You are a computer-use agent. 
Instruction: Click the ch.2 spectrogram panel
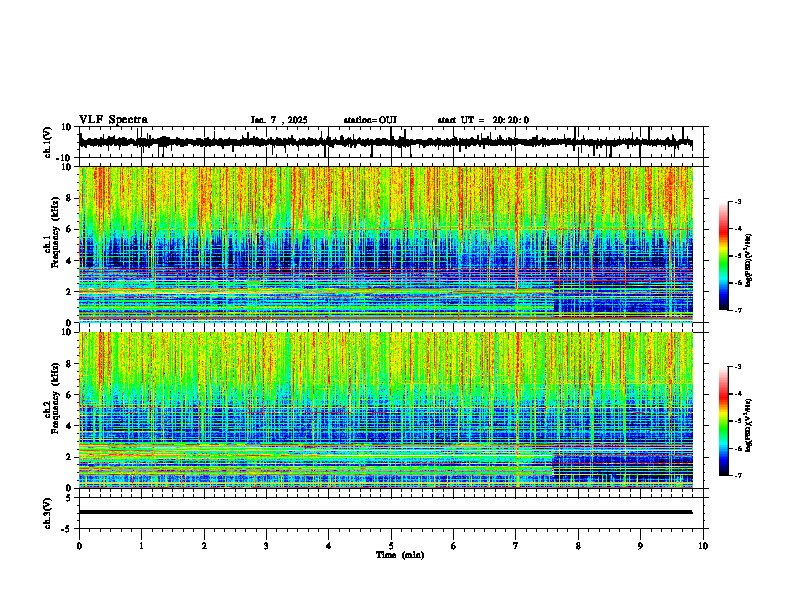(385, 410)
